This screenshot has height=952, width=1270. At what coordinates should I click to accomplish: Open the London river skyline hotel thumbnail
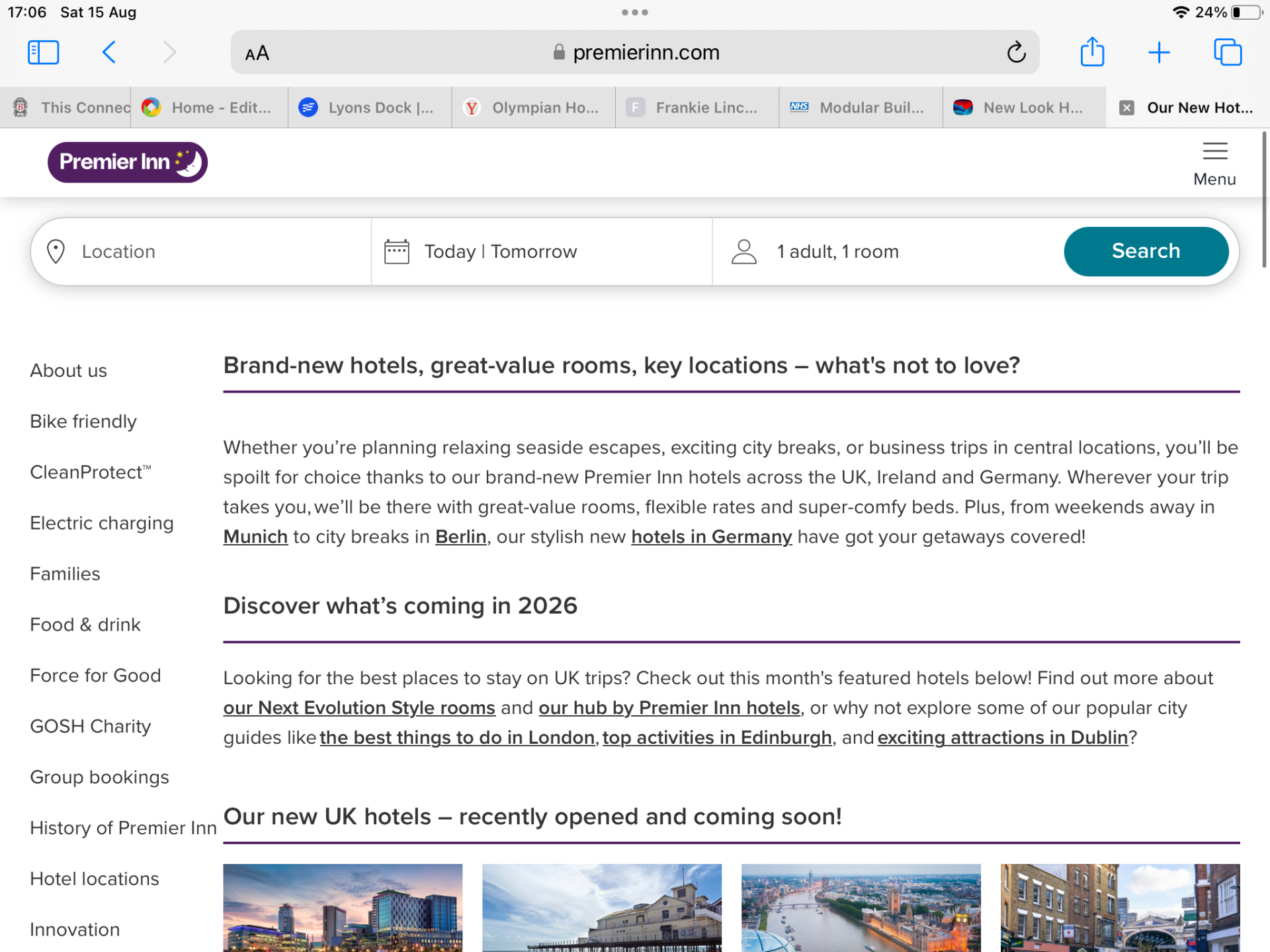point(861,908)
